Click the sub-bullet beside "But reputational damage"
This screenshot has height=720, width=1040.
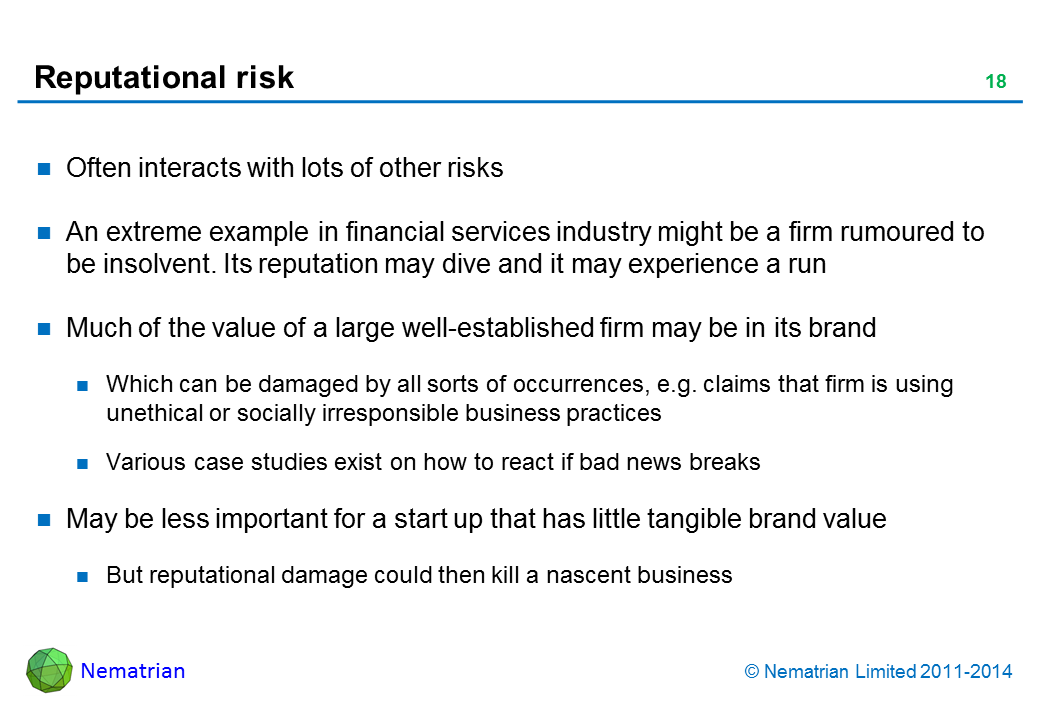pyautogui.click(x=85, y=576)
